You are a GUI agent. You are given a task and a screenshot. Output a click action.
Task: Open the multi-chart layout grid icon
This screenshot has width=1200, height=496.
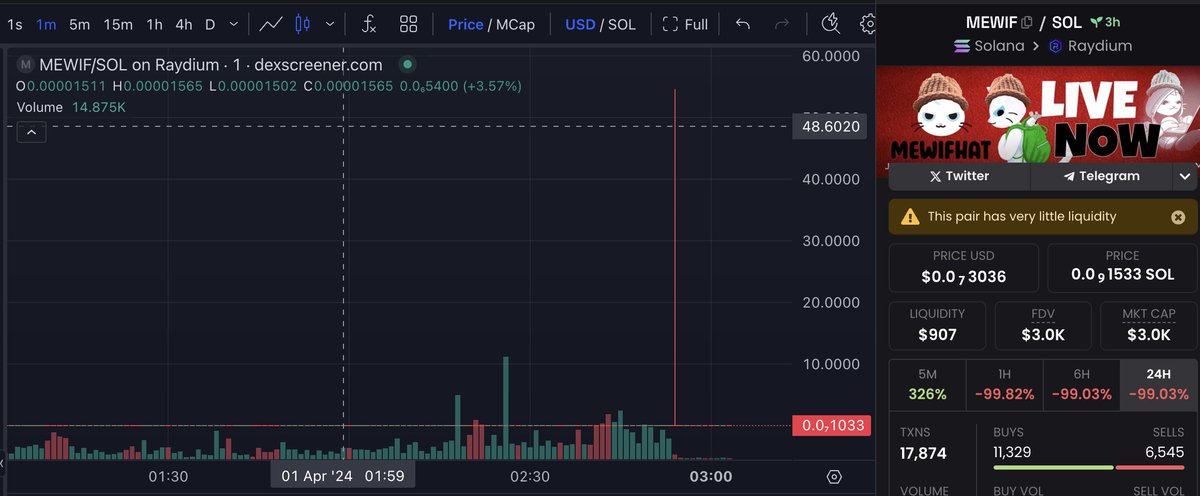tap(408, 24)
